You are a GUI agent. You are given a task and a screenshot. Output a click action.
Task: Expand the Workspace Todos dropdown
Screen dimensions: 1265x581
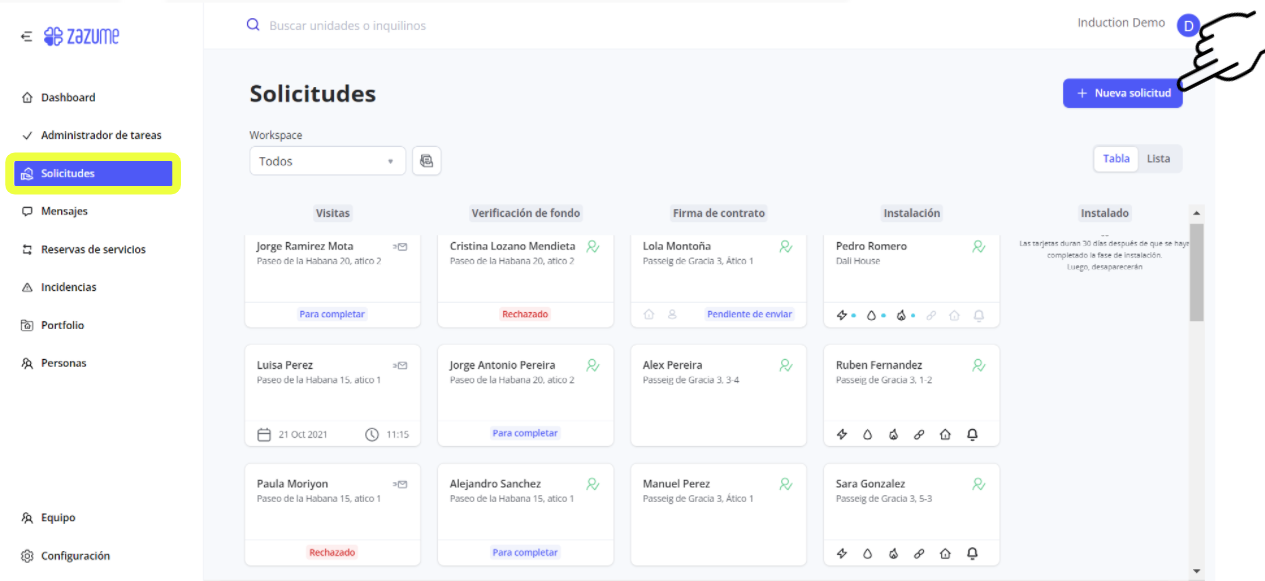point(327,161)
